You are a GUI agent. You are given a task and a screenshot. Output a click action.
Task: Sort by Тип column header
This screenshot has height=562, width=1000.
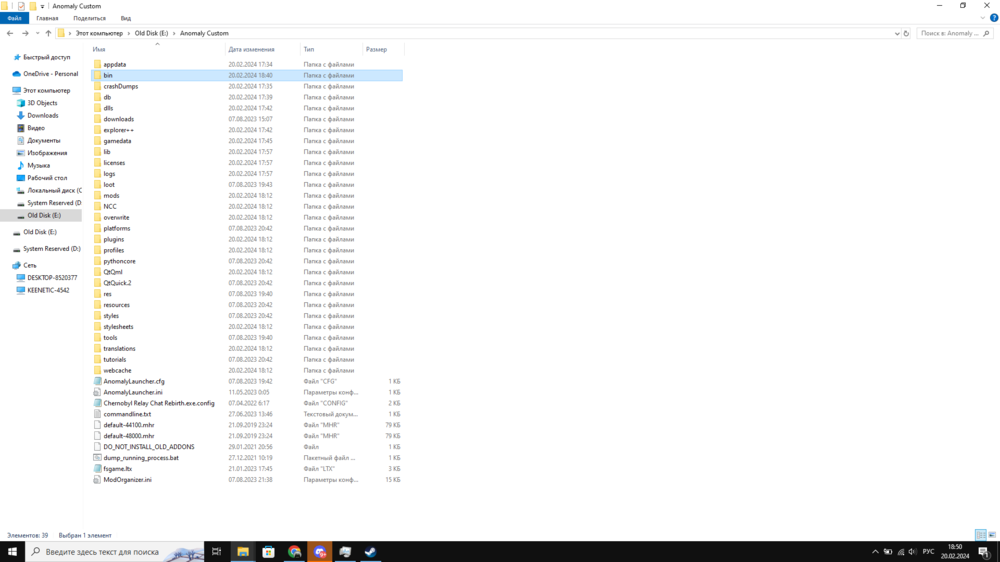click(x=309, y=49)
